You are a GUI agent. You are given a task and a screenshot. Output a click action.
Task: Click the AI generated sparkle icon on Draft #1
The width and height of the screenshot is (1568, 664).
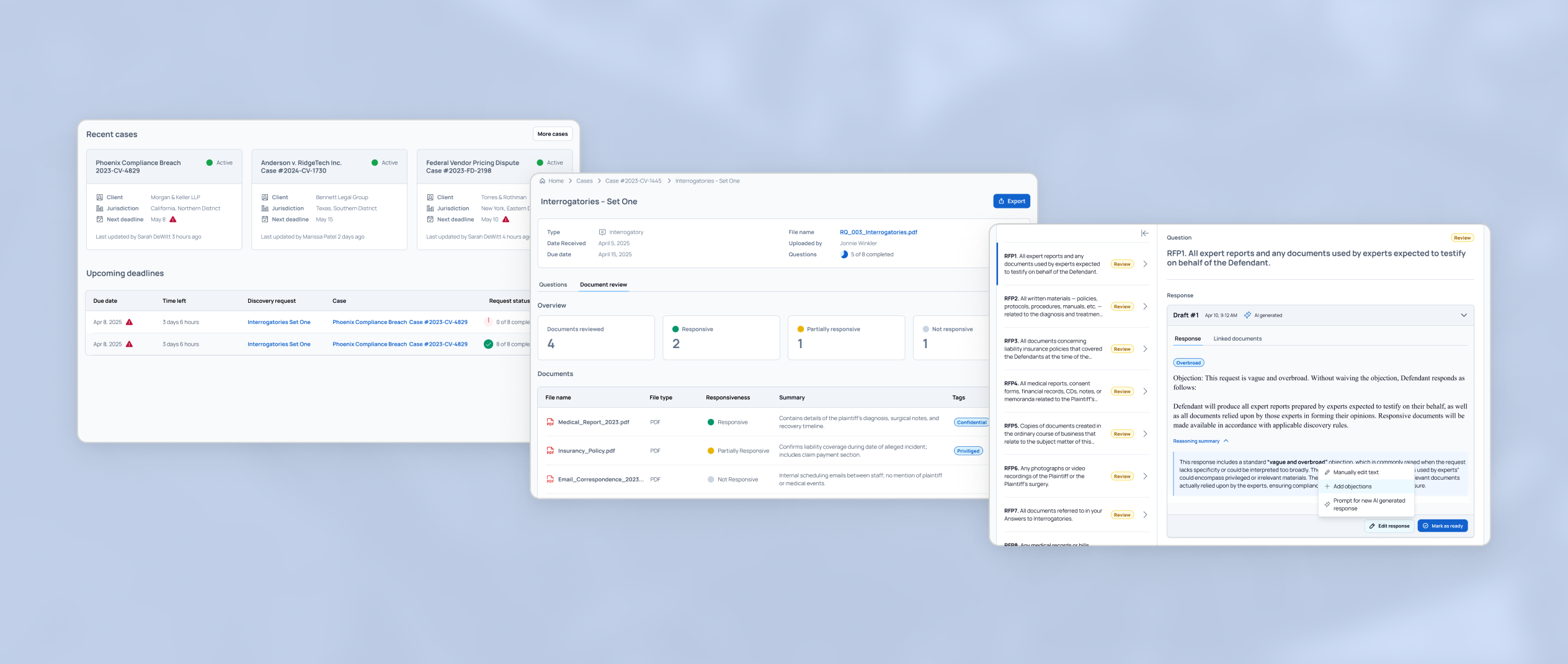pos(1247,315)
